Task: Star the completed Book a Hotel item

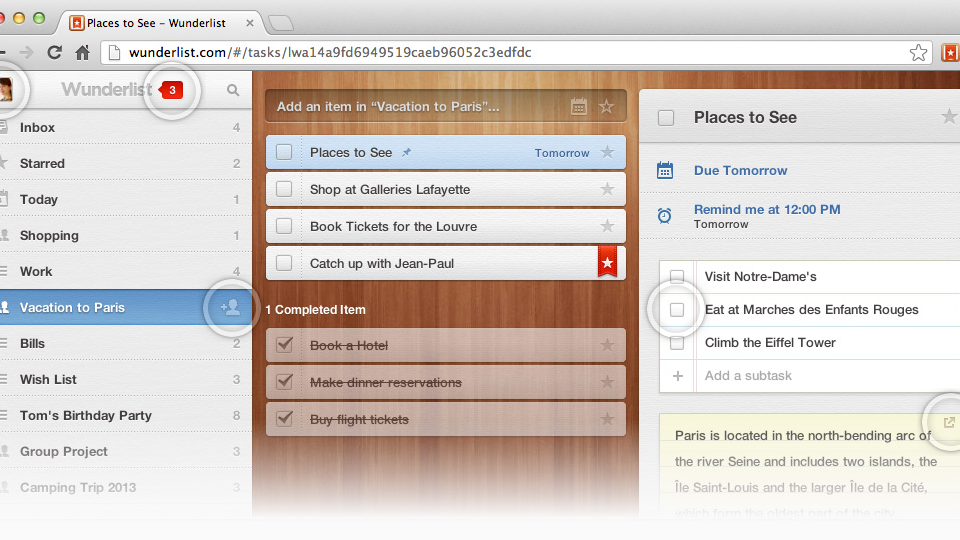Action: (607, 345)
